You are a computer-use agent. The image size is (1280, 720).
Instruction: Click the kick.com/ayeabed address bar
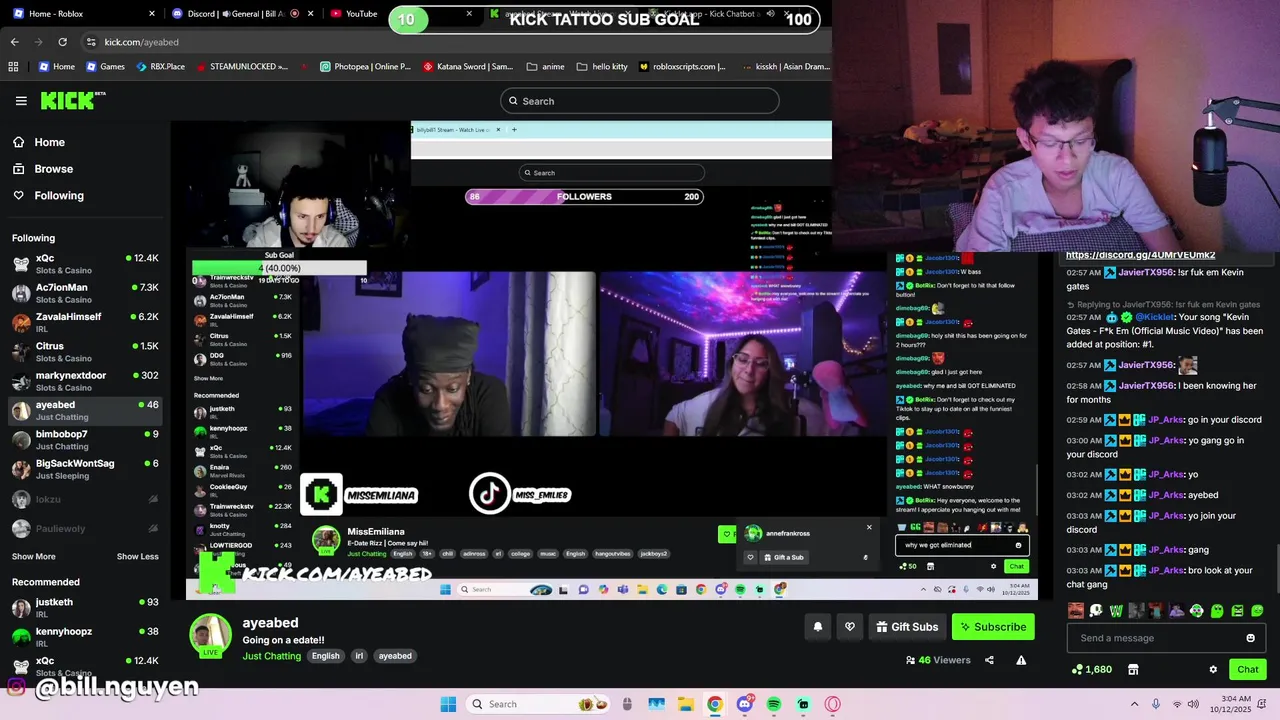[141, 42]
